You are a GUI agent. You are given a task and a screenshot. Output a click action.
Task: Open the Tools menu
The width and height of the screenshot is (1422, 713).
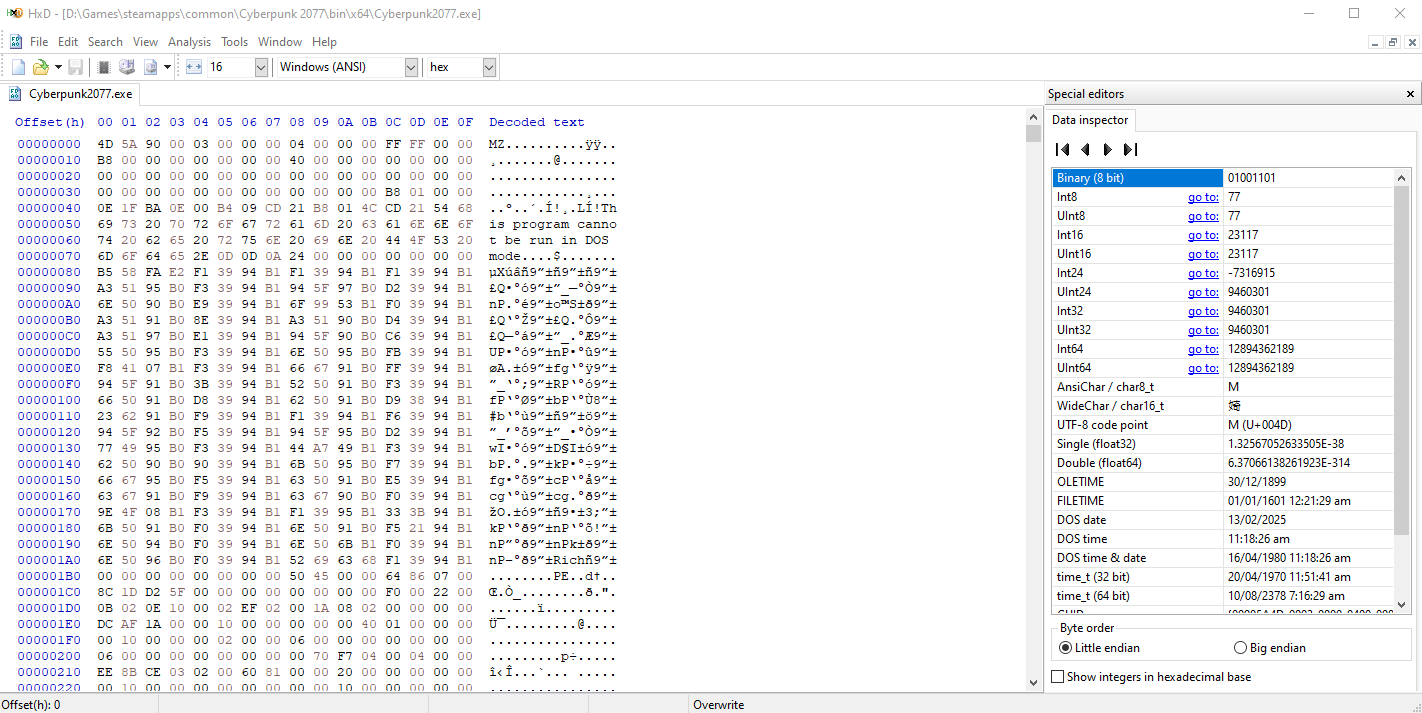235,42
